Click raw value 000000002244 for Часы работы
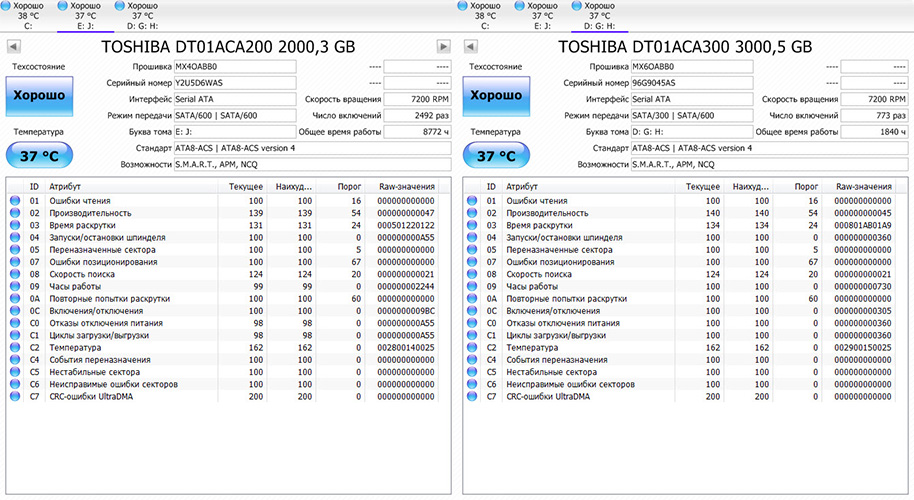Screen dimensions: 914x500 (x=406, y=286)
